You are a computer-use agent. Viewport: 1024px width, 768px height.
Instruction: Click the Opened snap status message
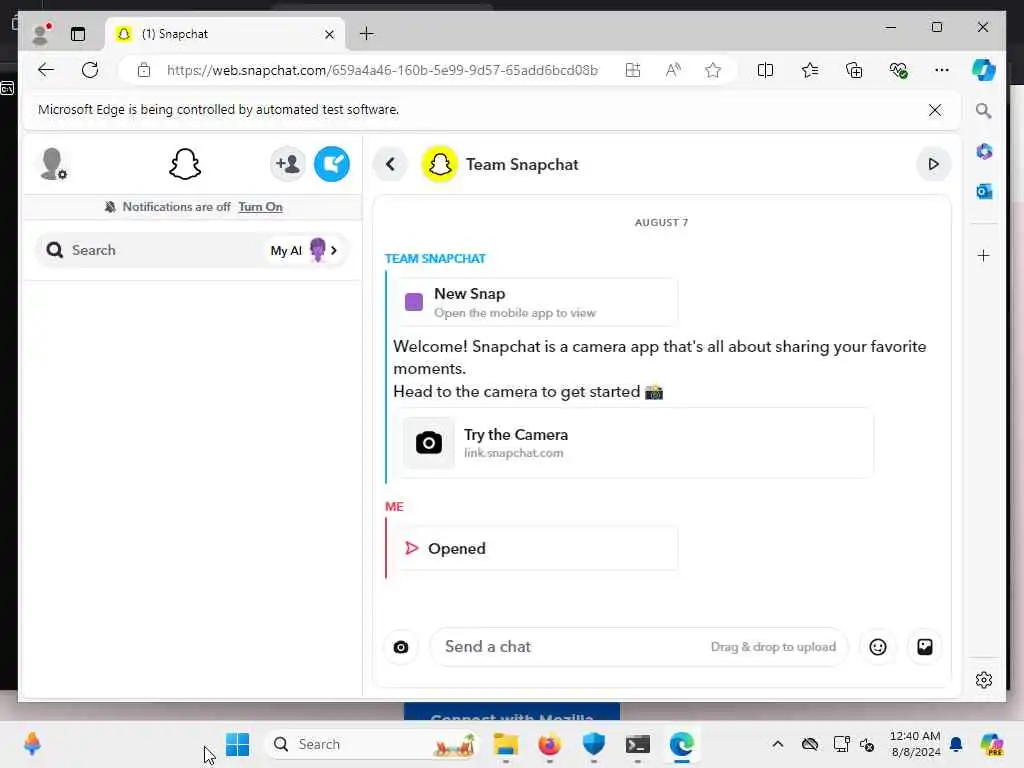(536, 549)
